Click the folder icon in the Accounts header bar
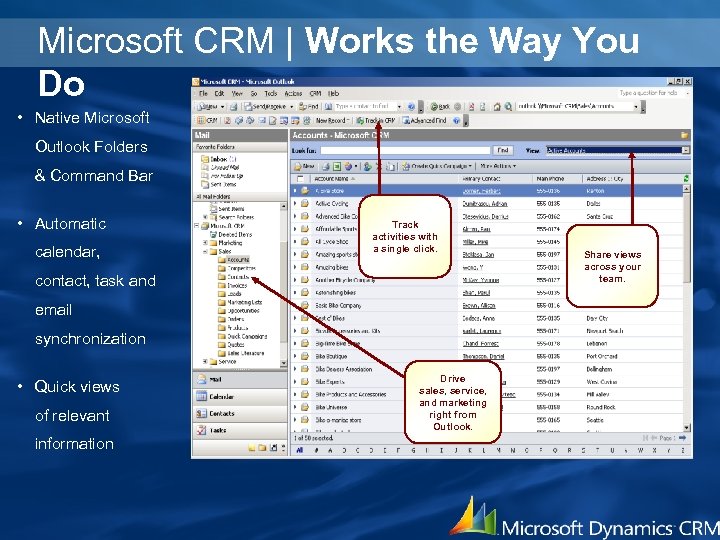 pyautogui.click(x=684, y=135)
